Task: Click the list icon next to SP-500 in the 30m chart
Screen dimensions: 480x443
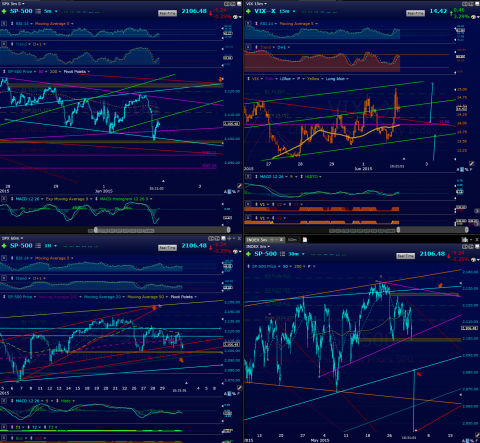Action: coord(282,254)
